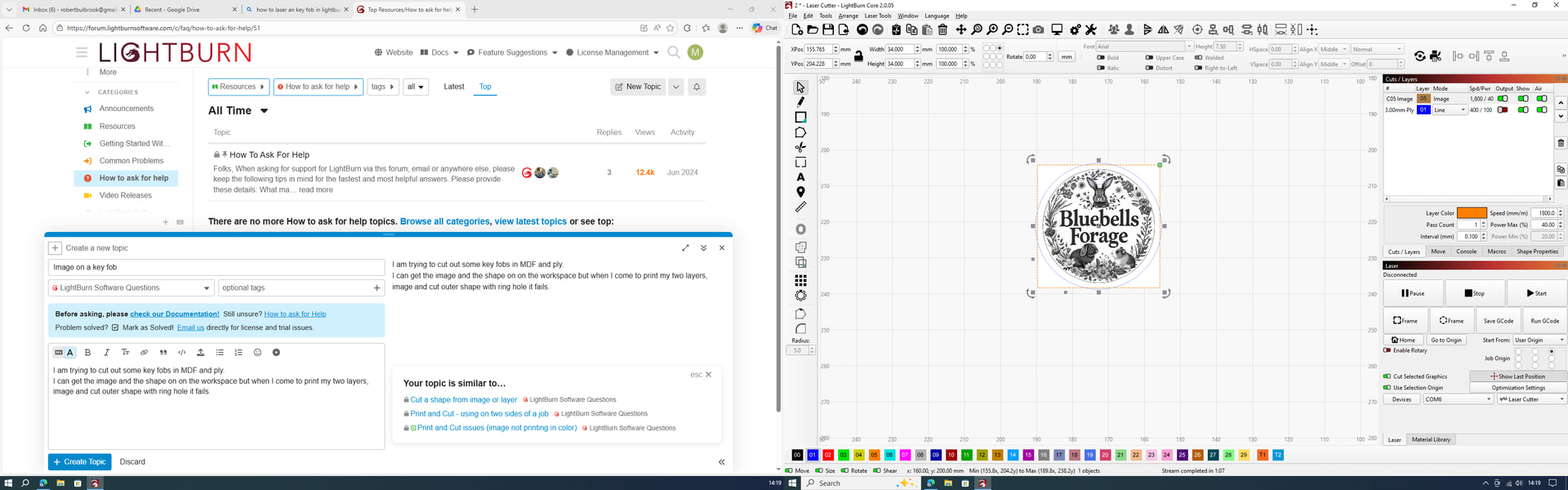Image resolution: width=1568 pixels, height=490 pixels.
Task: Open the check our Documentation link
Action: click(x=175, y=314)
